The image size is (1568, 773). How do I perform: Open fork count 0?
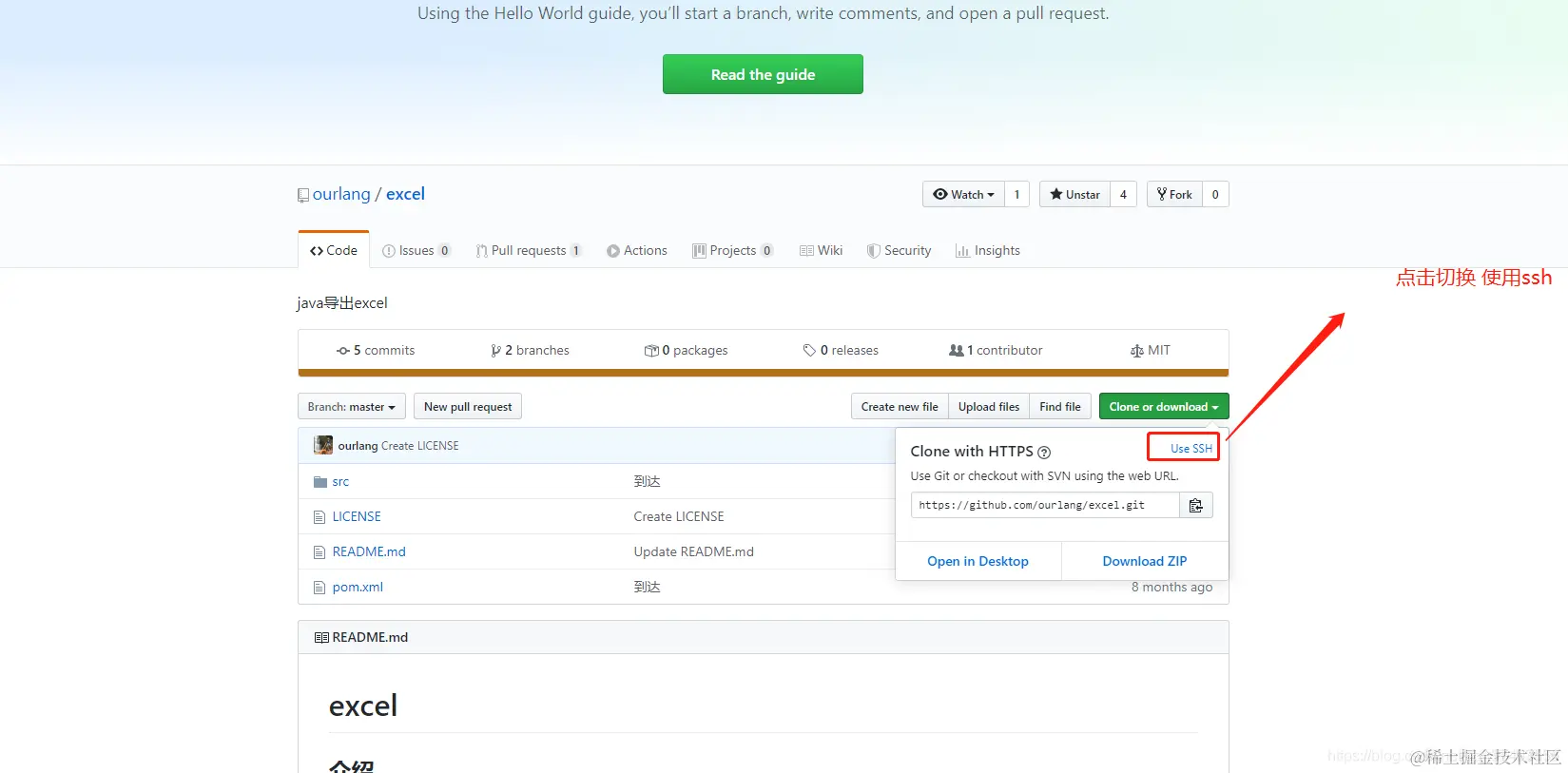click(x=1215, y=194)
